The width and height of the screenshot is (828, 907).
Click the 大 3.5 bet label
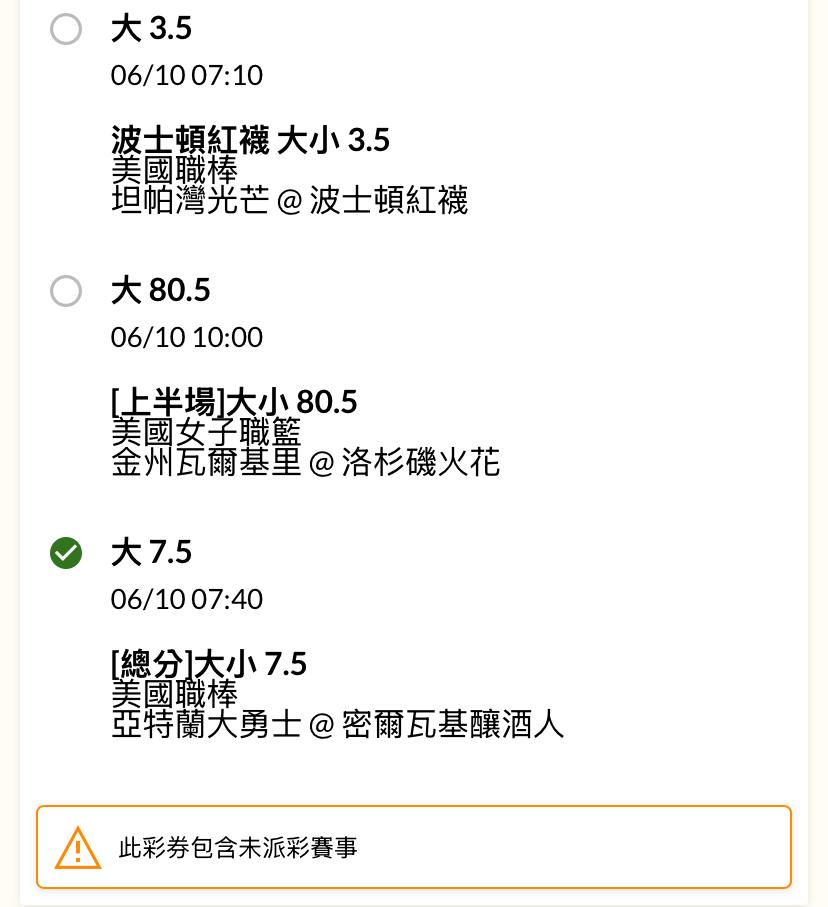click(151, 29)
